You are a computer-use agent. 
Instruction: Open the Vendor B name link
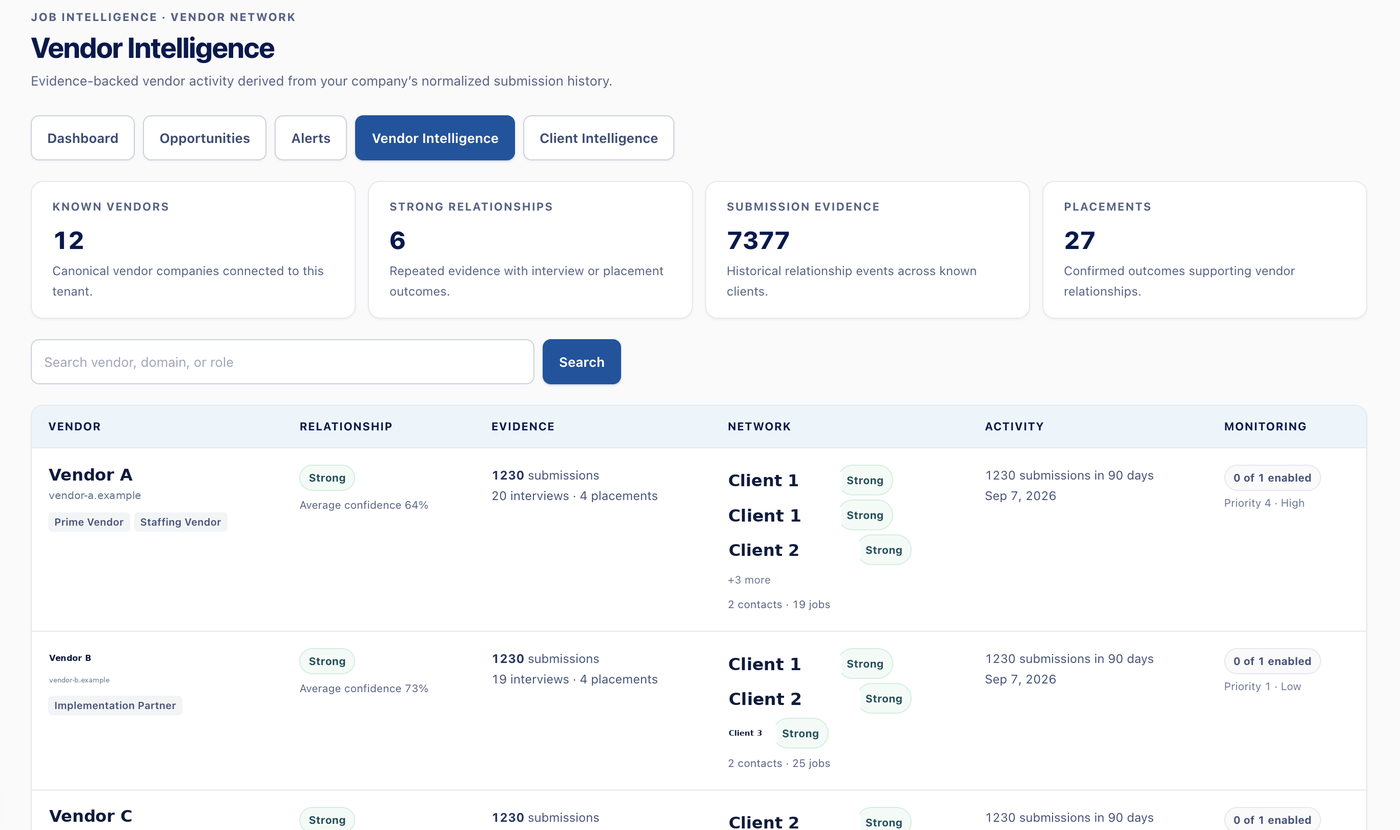tap(70, 658)
